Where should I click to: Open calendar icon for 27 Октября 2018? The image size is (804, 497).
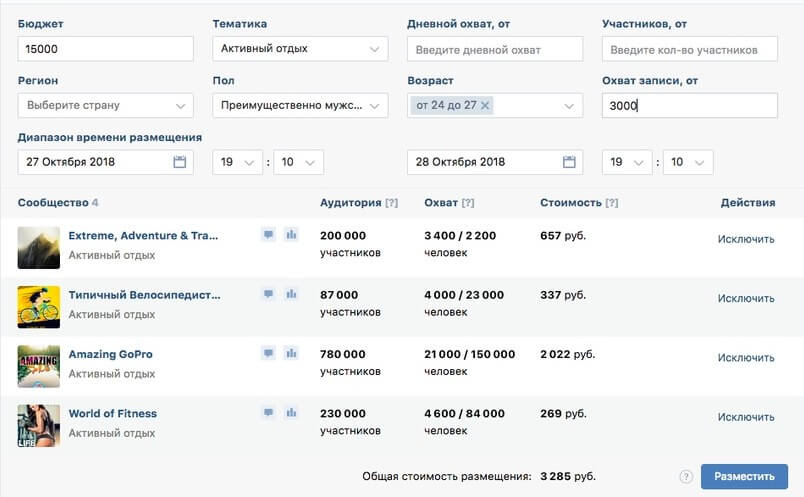[x=179, y=162]
